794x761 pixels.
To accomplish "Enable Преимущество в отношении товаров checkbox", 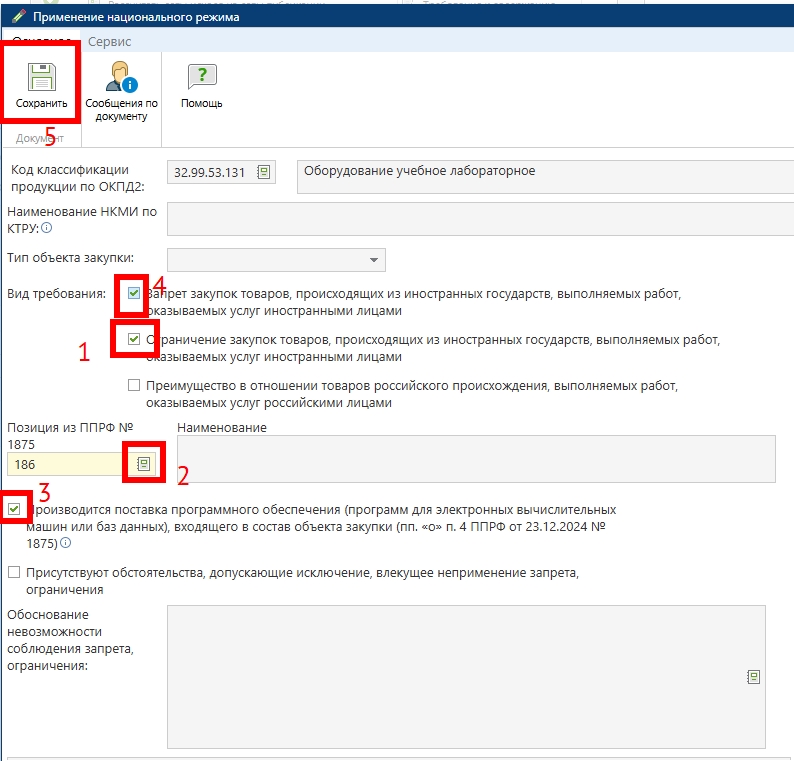I will pyautogui.click(x=134, y=385).
